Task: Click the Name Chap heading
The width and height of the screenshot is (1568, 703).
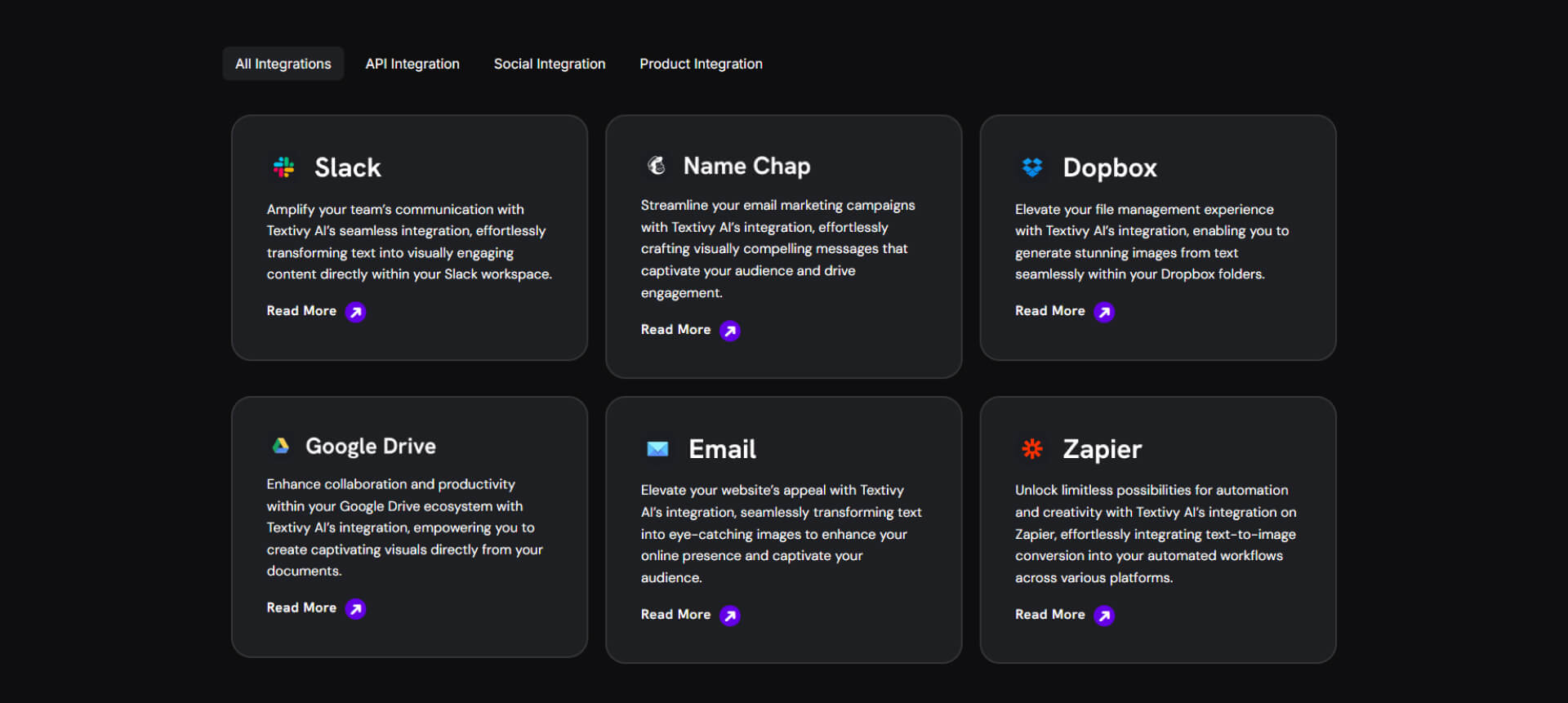Action: coord(747,166)
